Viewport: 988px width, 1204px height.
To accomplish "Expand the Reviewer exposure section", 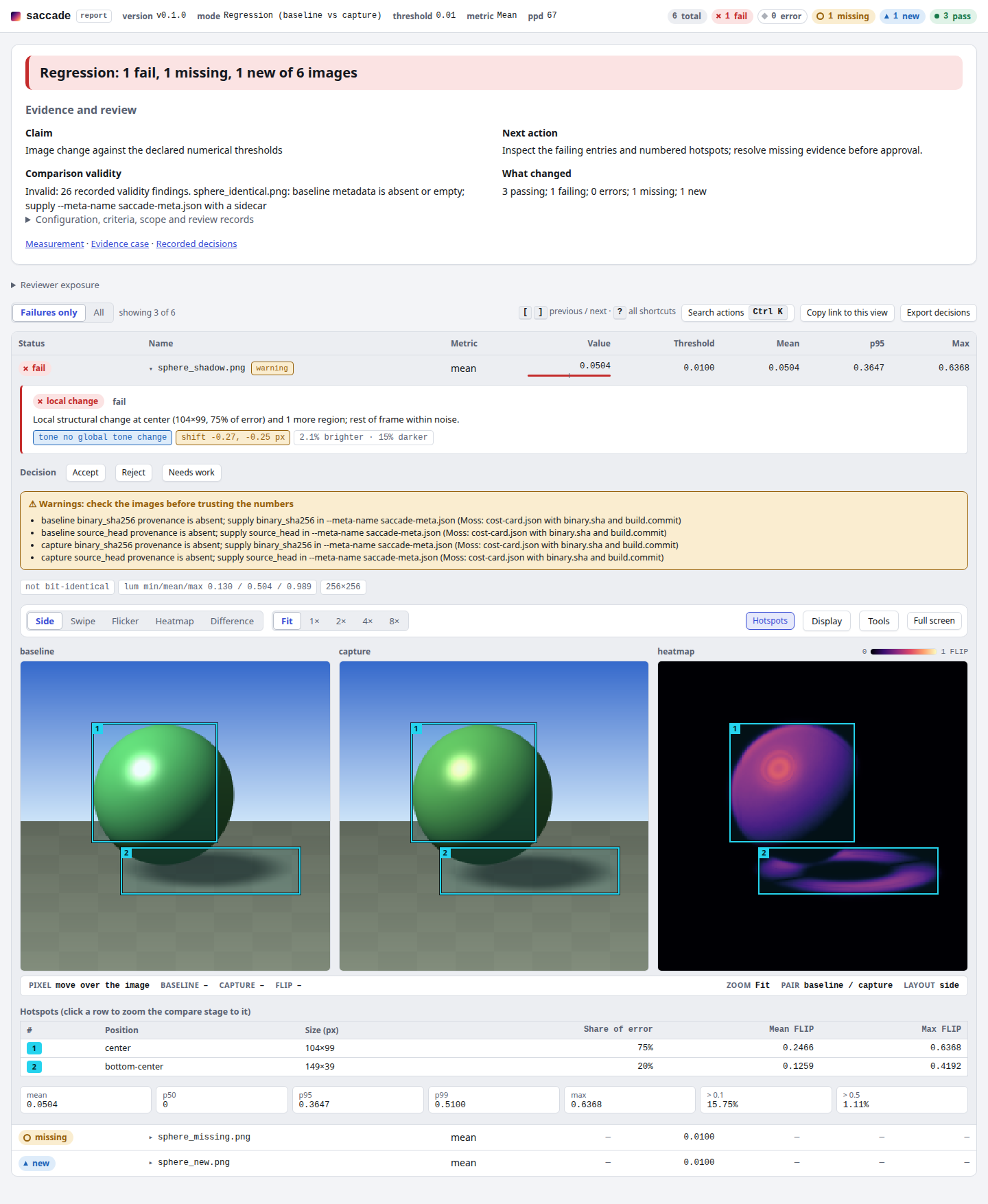I will click(x=55, y=285).
